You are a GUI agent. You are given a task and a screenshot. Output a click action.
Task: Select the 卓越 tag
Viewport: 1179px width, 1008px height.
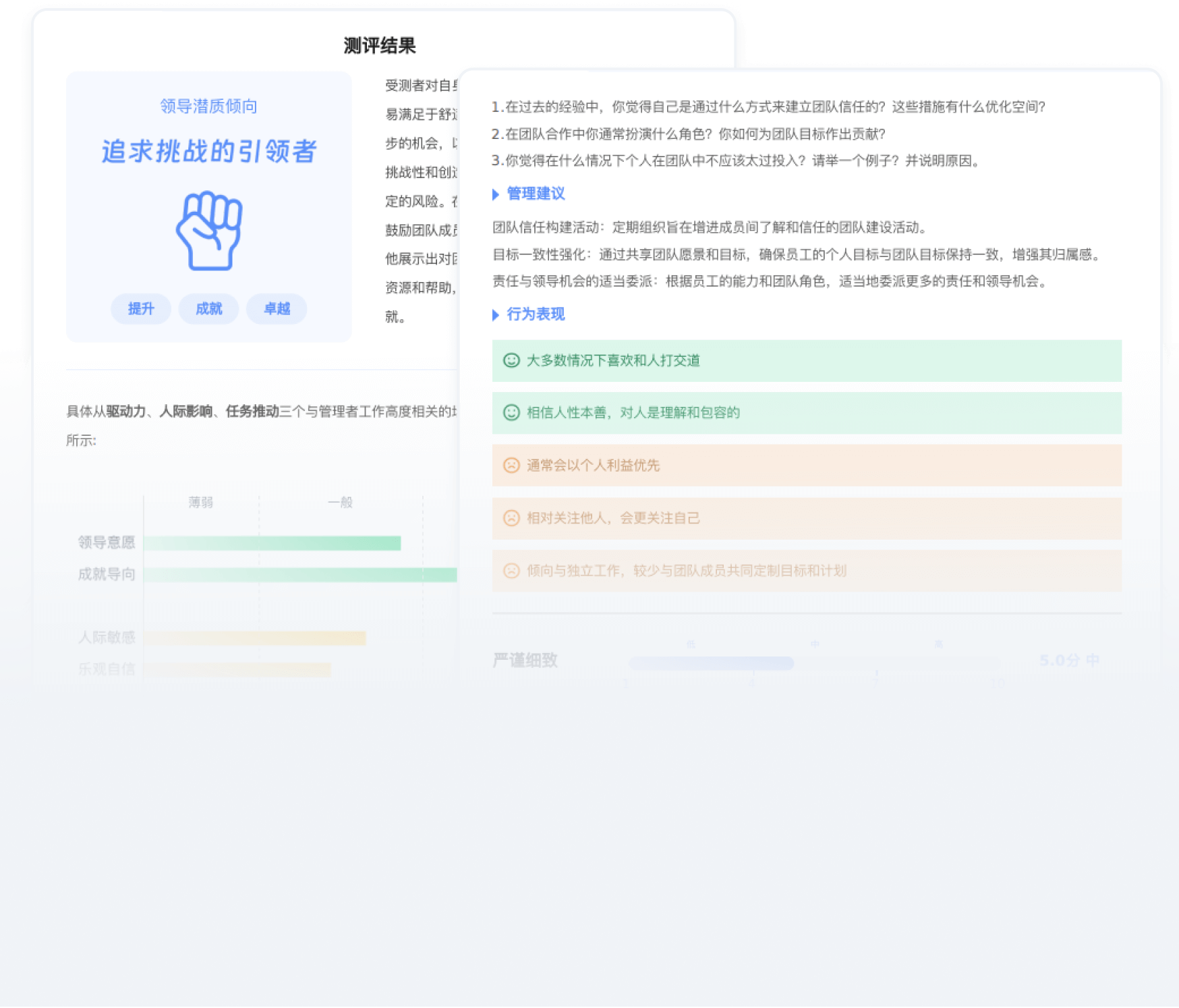[x=277, y=309]
